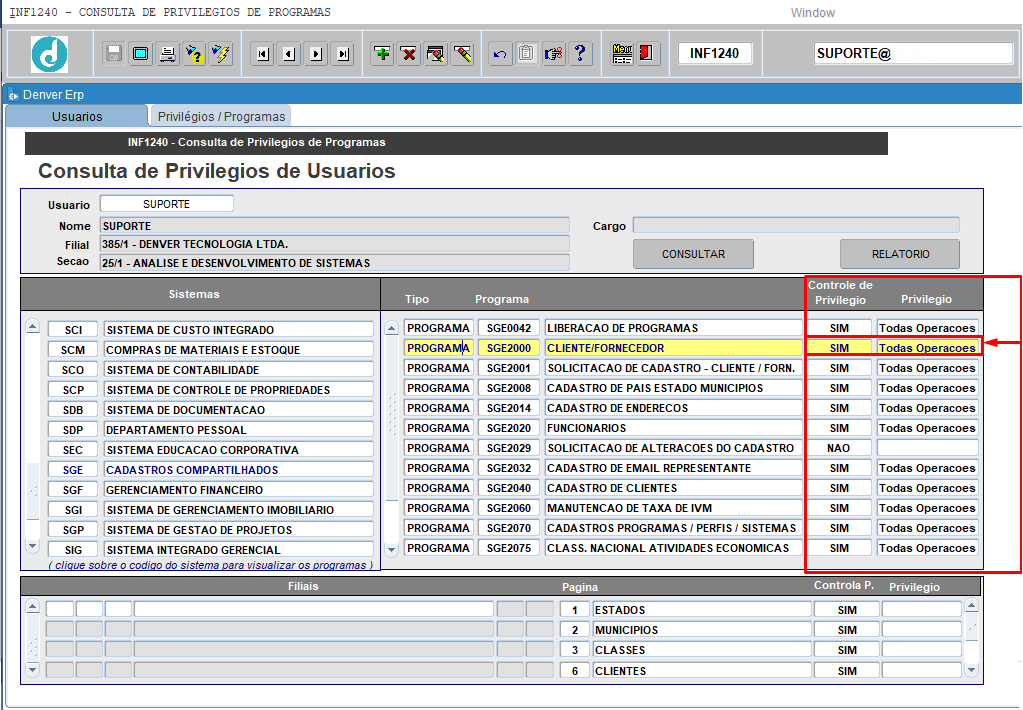Go to the last record
The height and width of the screenshot is (710, 1023).
(343, 54)
